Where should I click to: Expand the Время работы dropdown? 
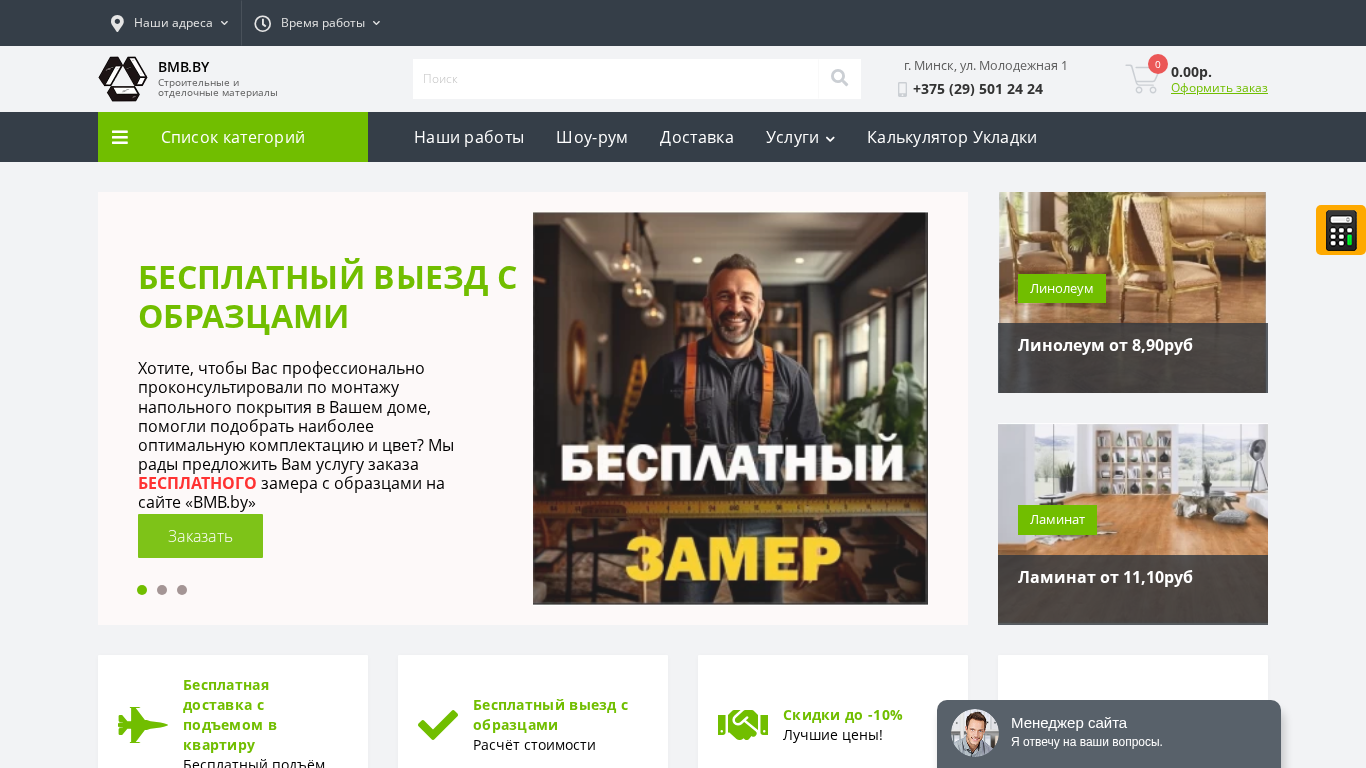tap(318, 23)
